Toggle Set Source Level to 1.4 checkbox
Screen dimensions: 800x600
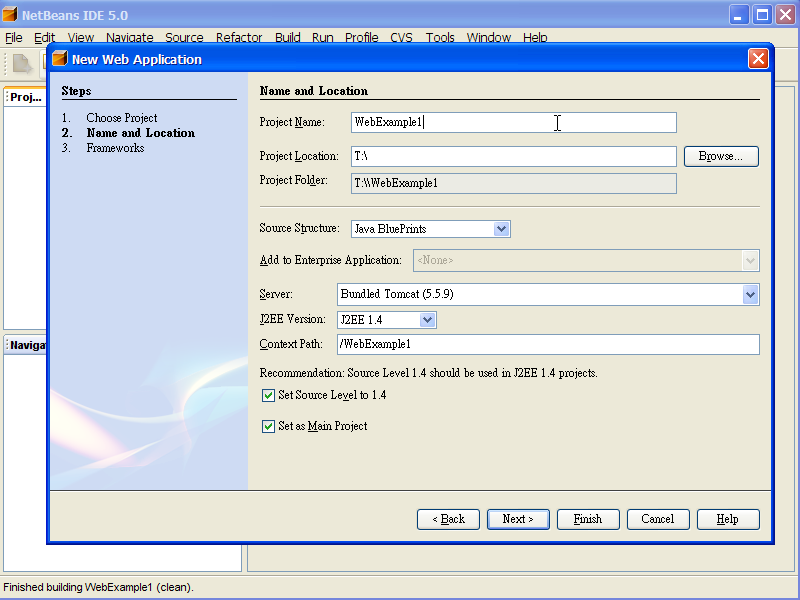[x=268, y=395]
